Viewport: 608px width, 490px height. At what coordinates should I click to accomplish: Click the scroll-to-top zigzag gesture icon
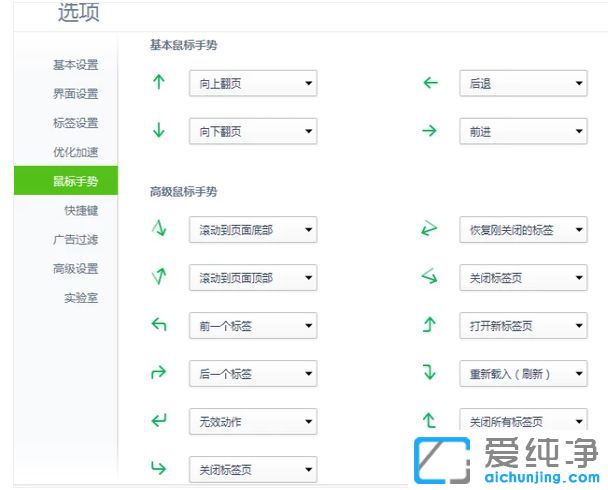point(158,277)
